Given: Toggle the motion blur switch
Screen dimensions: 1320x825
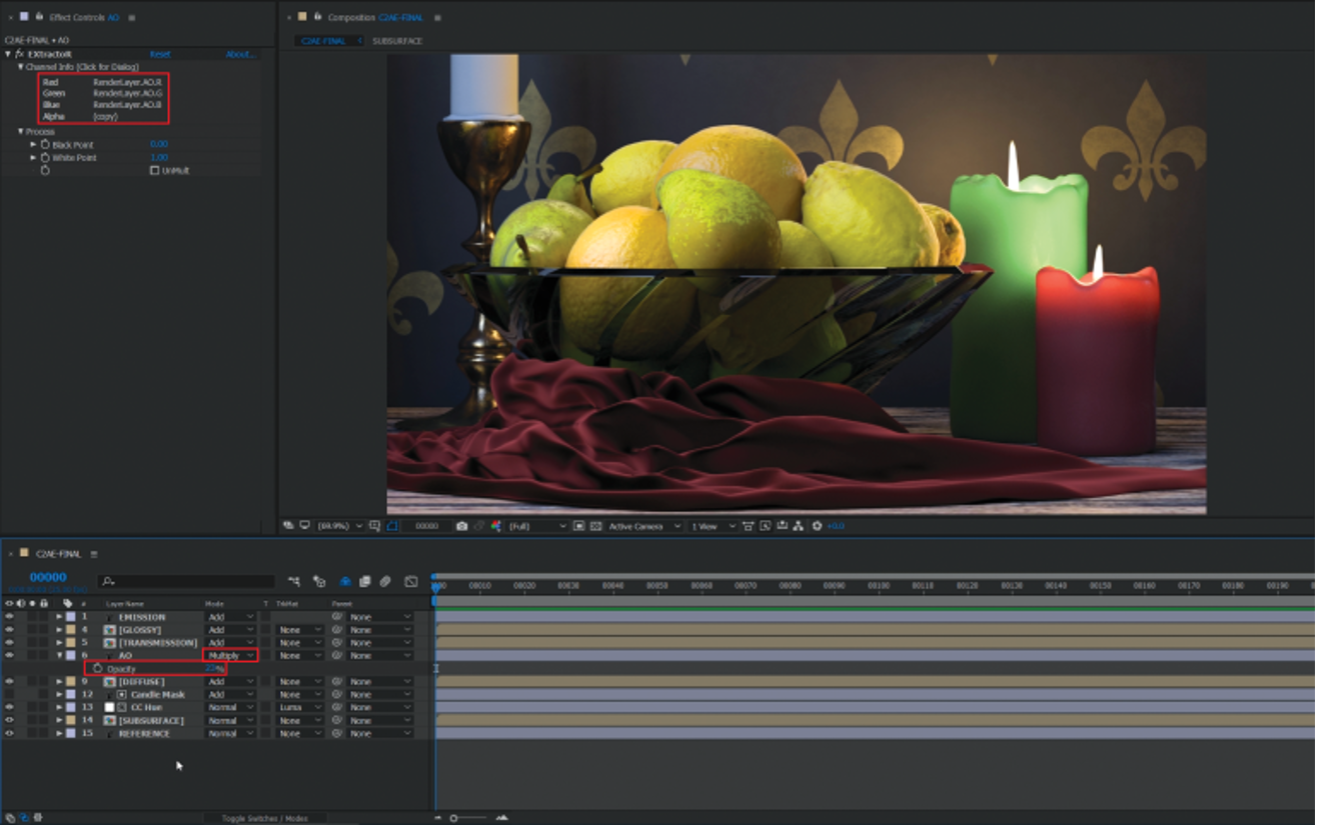Looking at the screenshot, I should coord(384,581).
